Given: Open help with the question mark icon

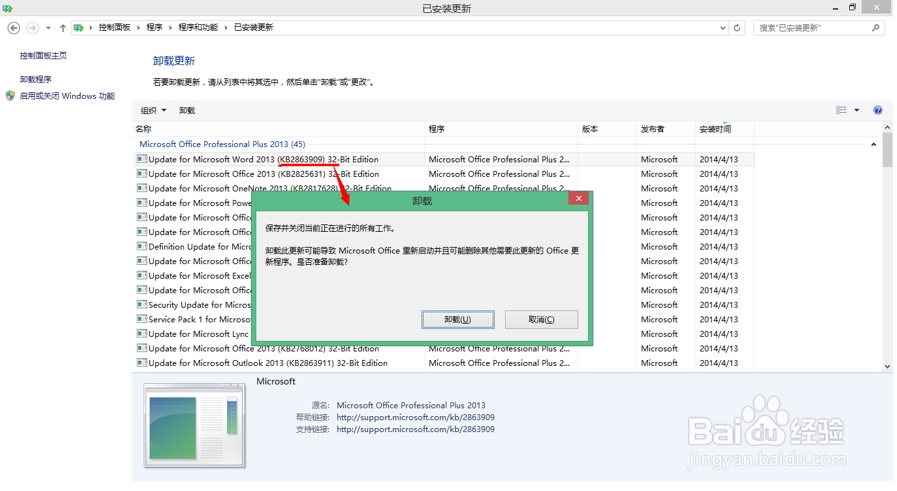Looking at the screenshot, I should click(878, 110).
